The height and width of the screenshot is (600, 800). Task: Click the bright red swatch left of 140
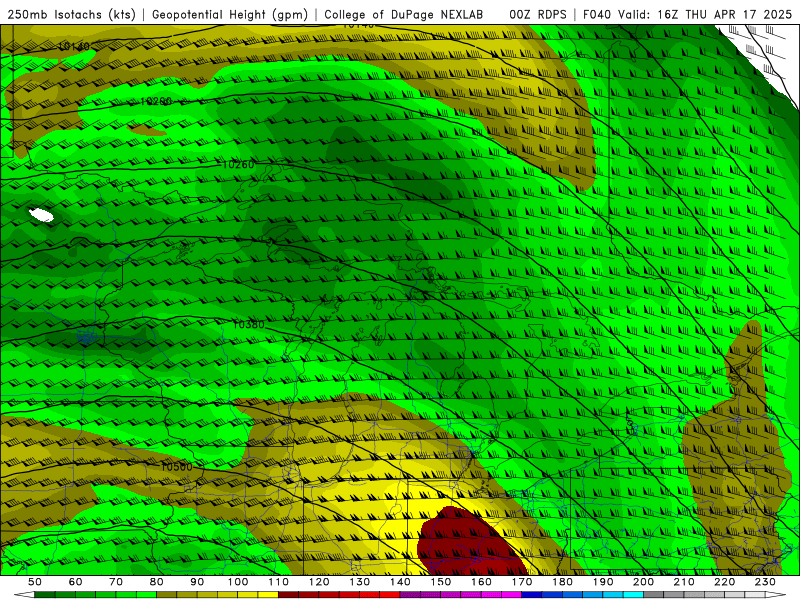click(390, 595)
